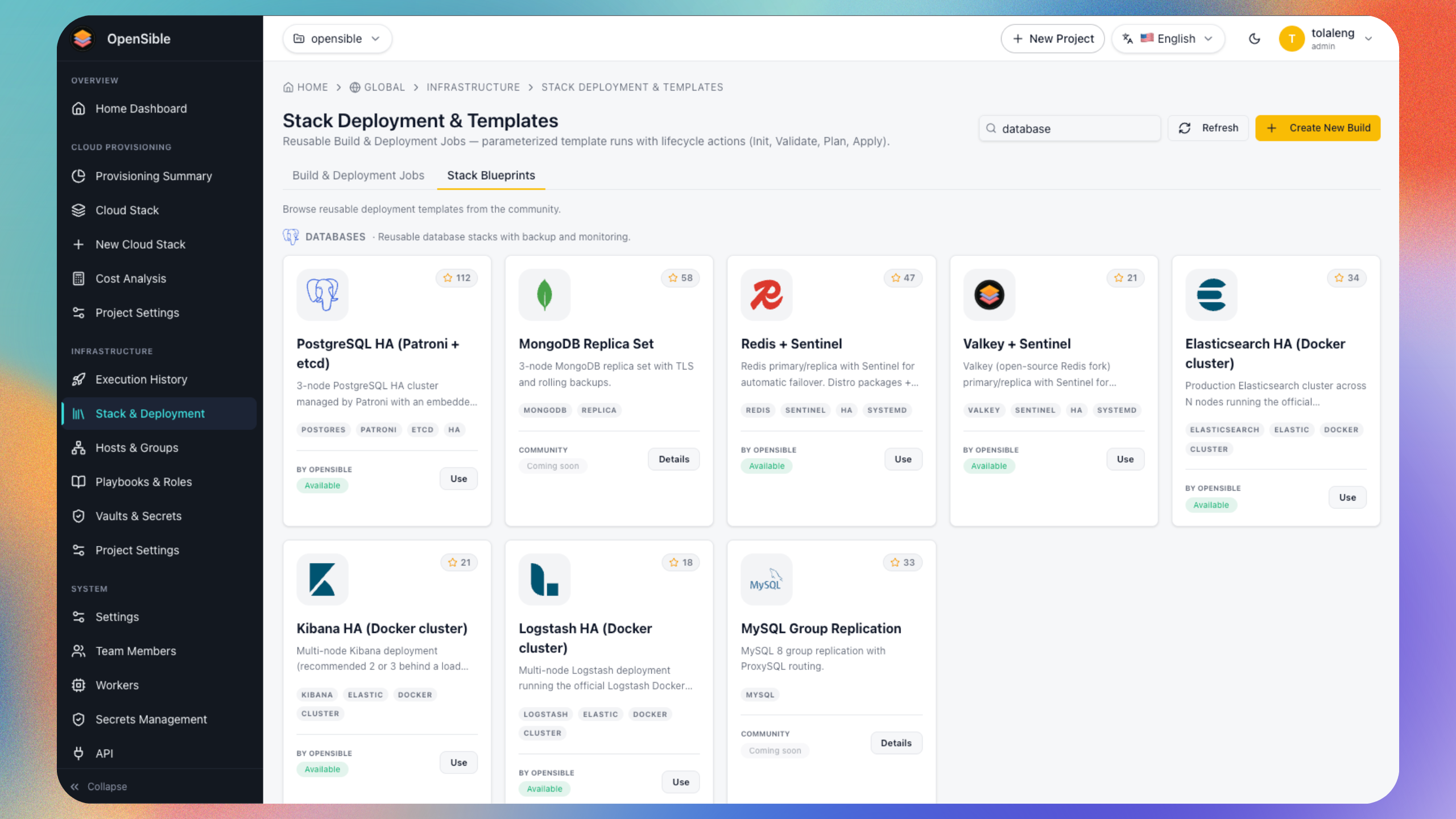Use the Logstash HA blueprint
The image size is (1456, 819).
coord(680,781)
